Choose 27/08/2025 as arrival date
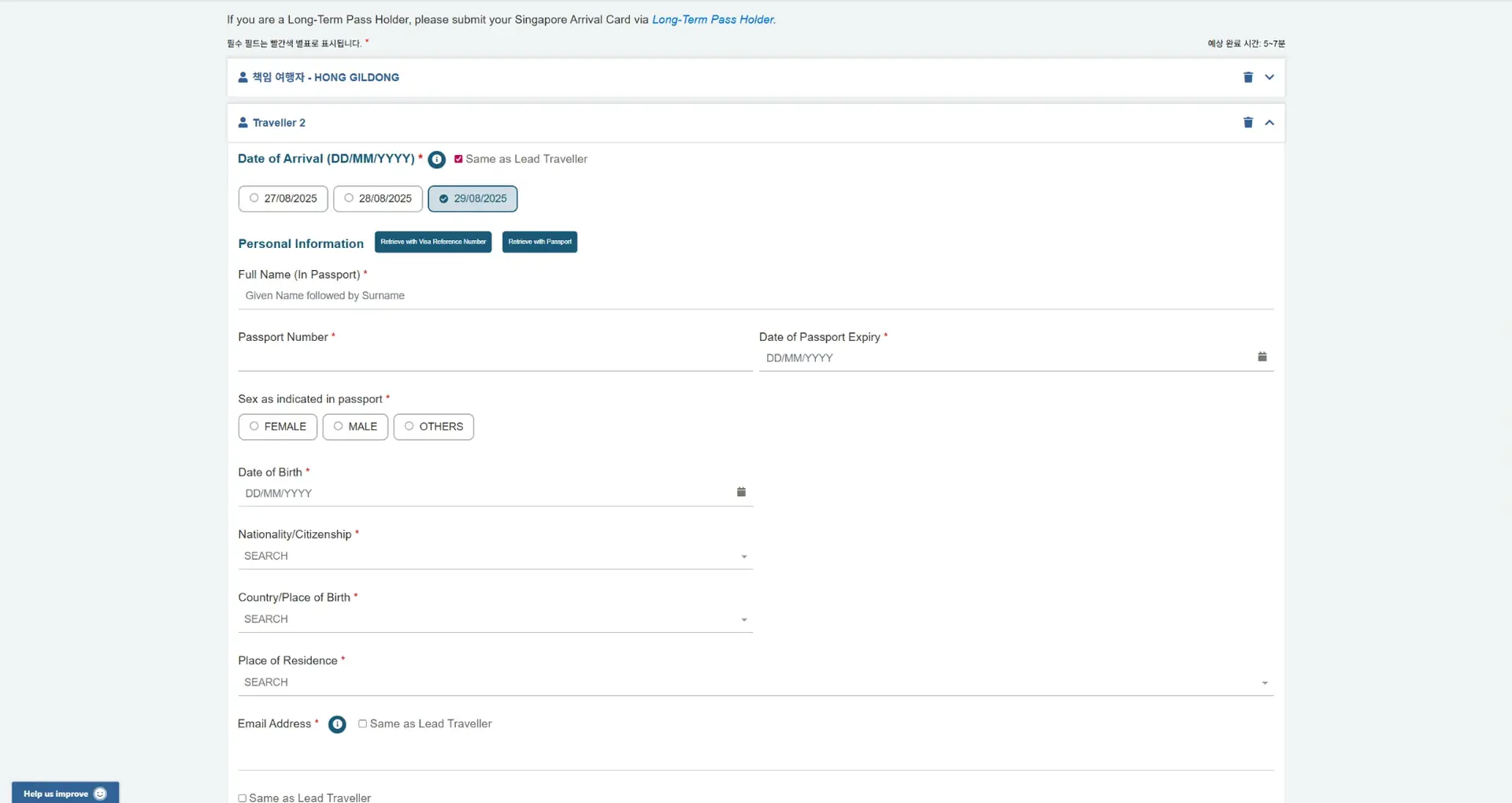Image resolution: width=1512 pixels, height=803 pixels. point(283,198)
